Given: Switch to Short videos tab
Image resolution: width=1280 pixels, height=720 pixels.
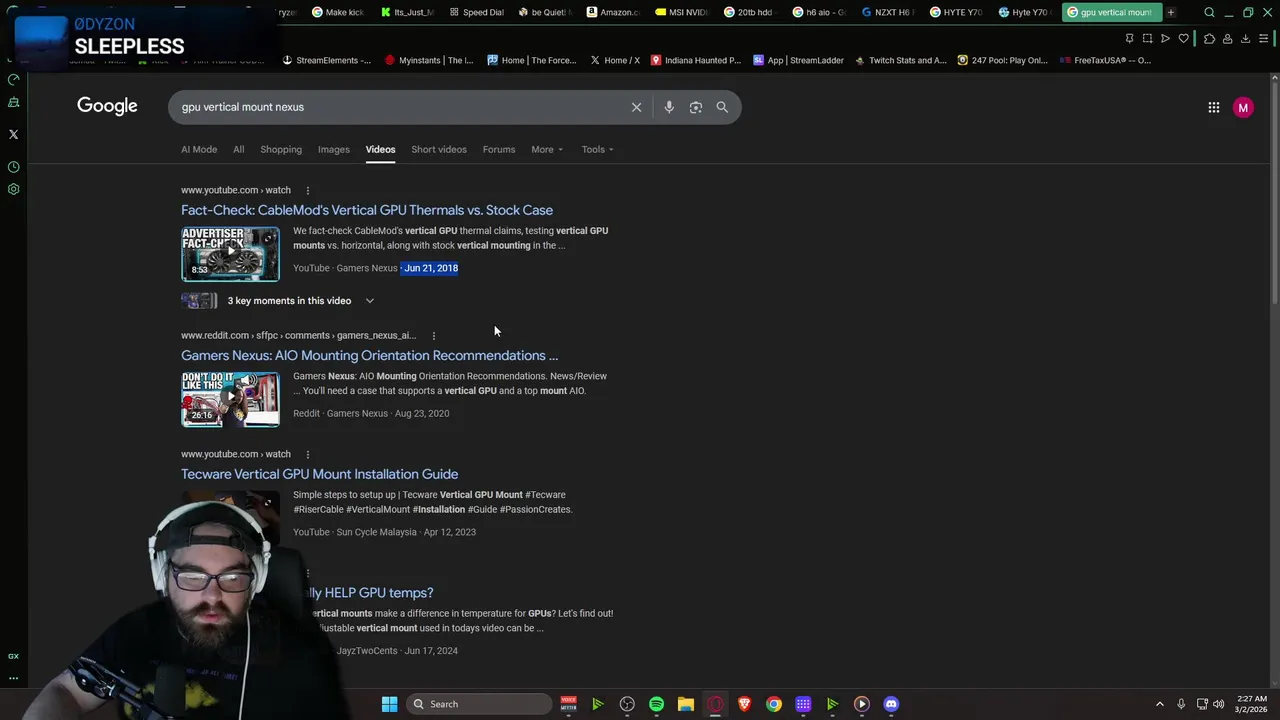Looking at the screenshot, I should [439, 149].
